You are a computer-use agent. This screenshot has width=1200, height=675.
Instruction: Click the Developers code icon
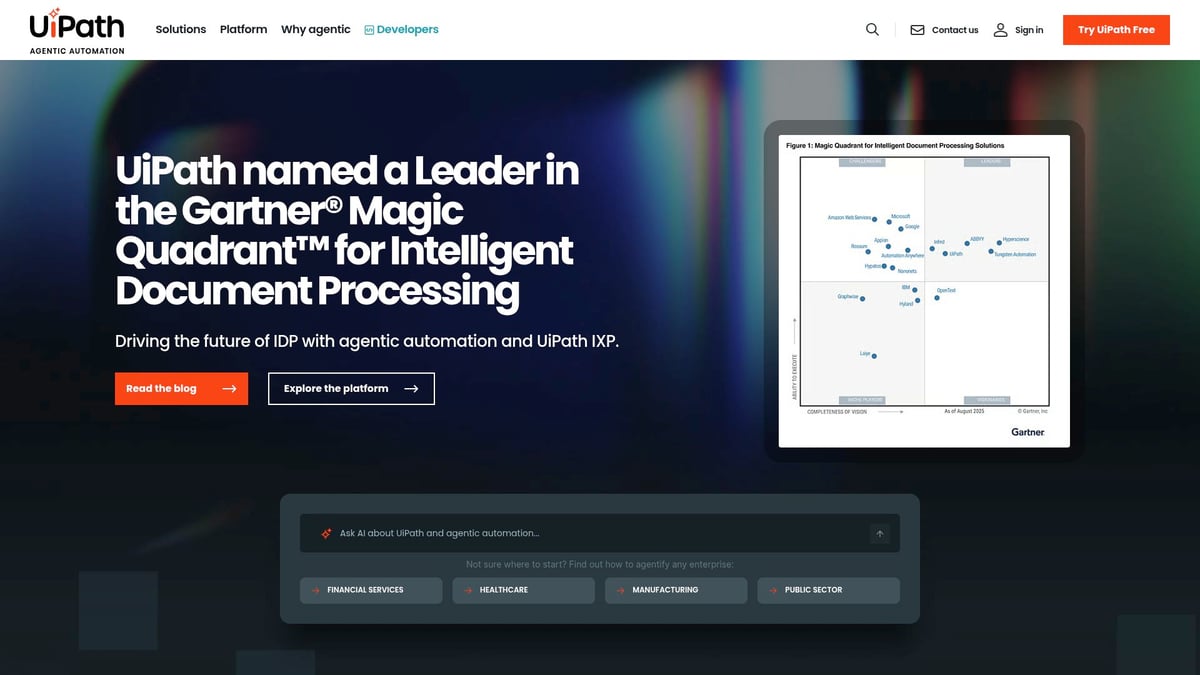click(369, 30)
